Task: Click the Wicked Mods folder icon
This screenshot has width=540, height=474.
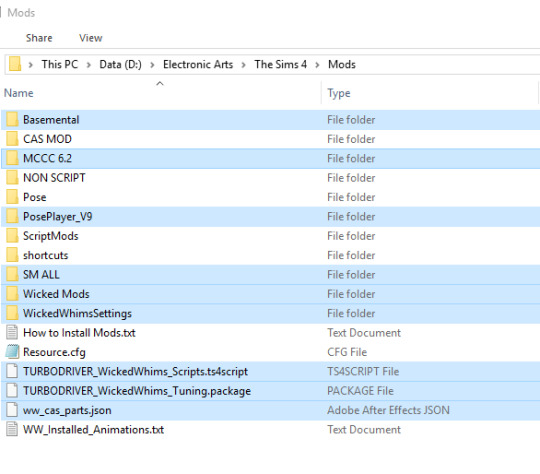Action: [12, 294]
